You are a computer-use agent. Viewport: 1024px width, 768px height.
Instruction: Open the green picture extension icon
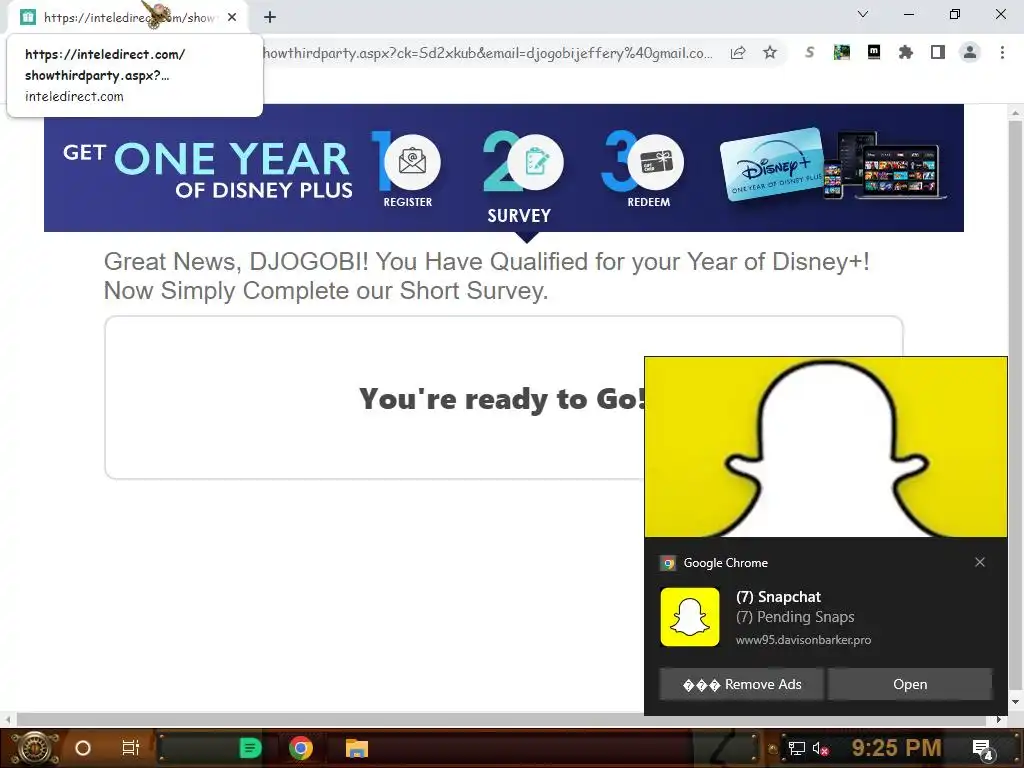coord(842,52)
